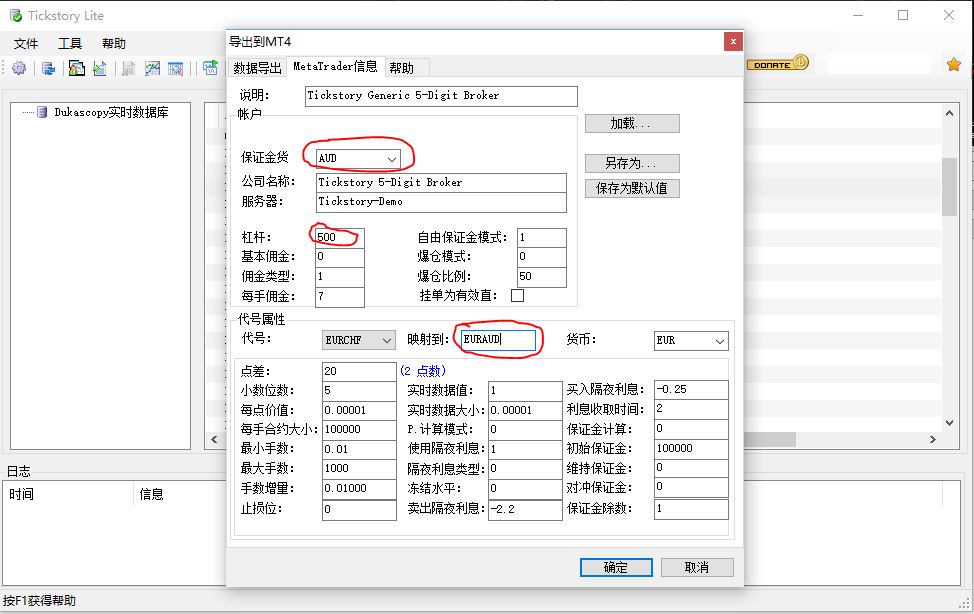
Task: Click the 初始保证金 field showing 100000
Action: [691, 449]
